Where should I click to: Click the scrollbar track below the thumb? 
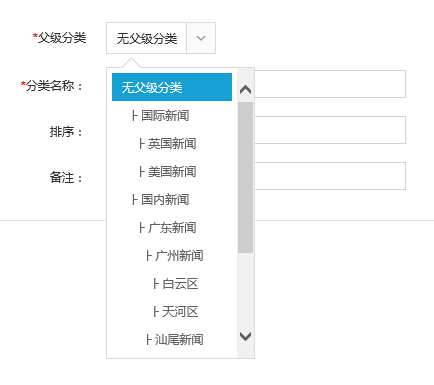click(x=246, y=290)
